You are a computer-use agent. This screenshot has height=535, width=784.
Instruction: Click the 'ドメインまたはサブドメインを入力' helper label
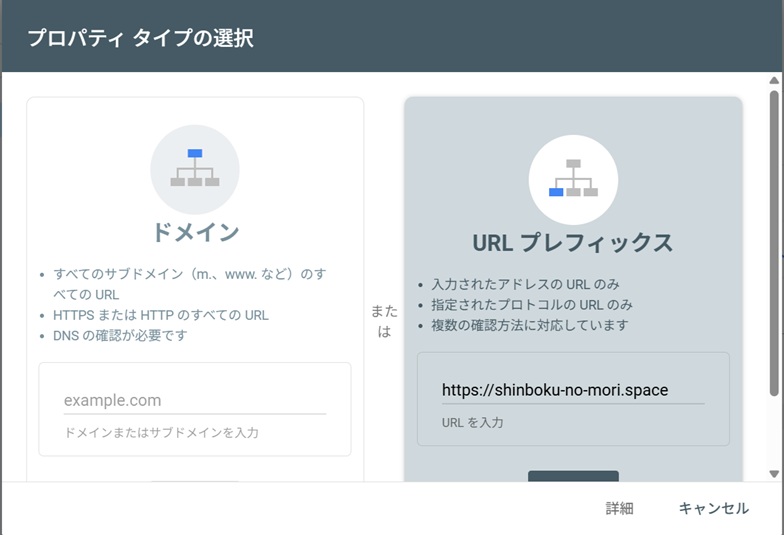[x=161, y=433]
